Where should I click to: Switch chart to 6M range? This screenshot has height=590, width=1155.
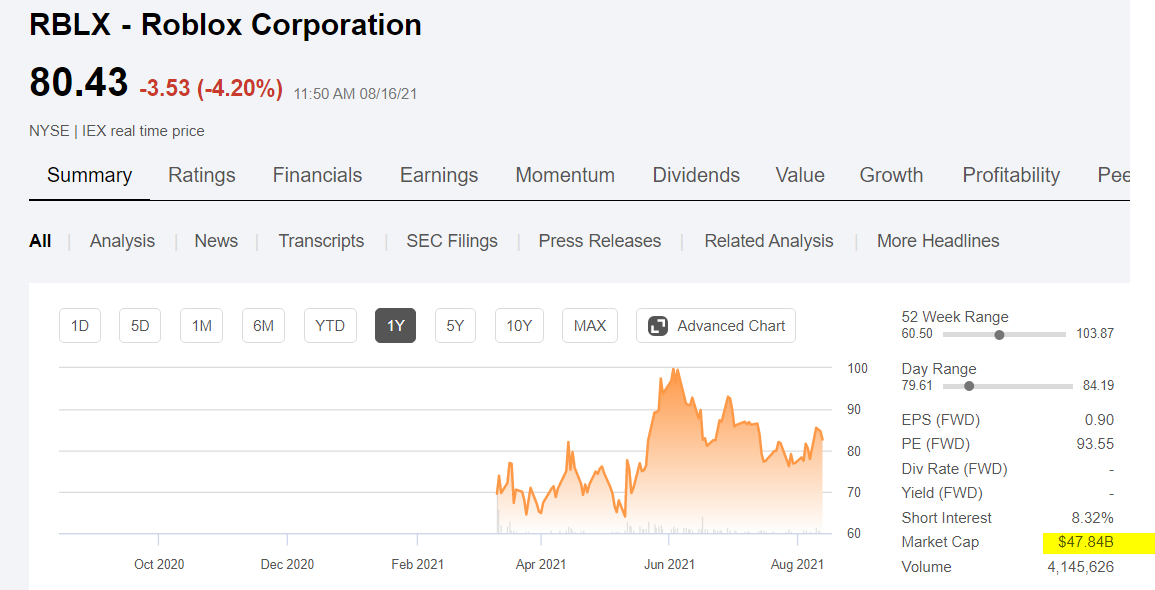pos(263,326)
